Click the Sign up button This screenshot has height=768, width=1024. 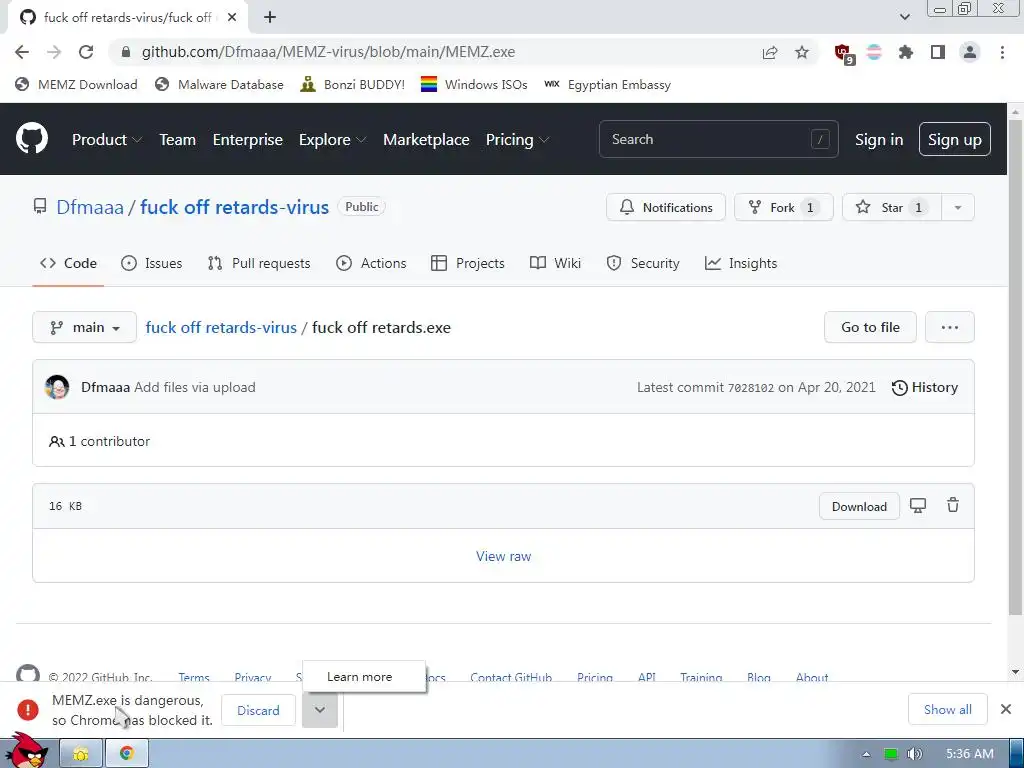[954, 140]
